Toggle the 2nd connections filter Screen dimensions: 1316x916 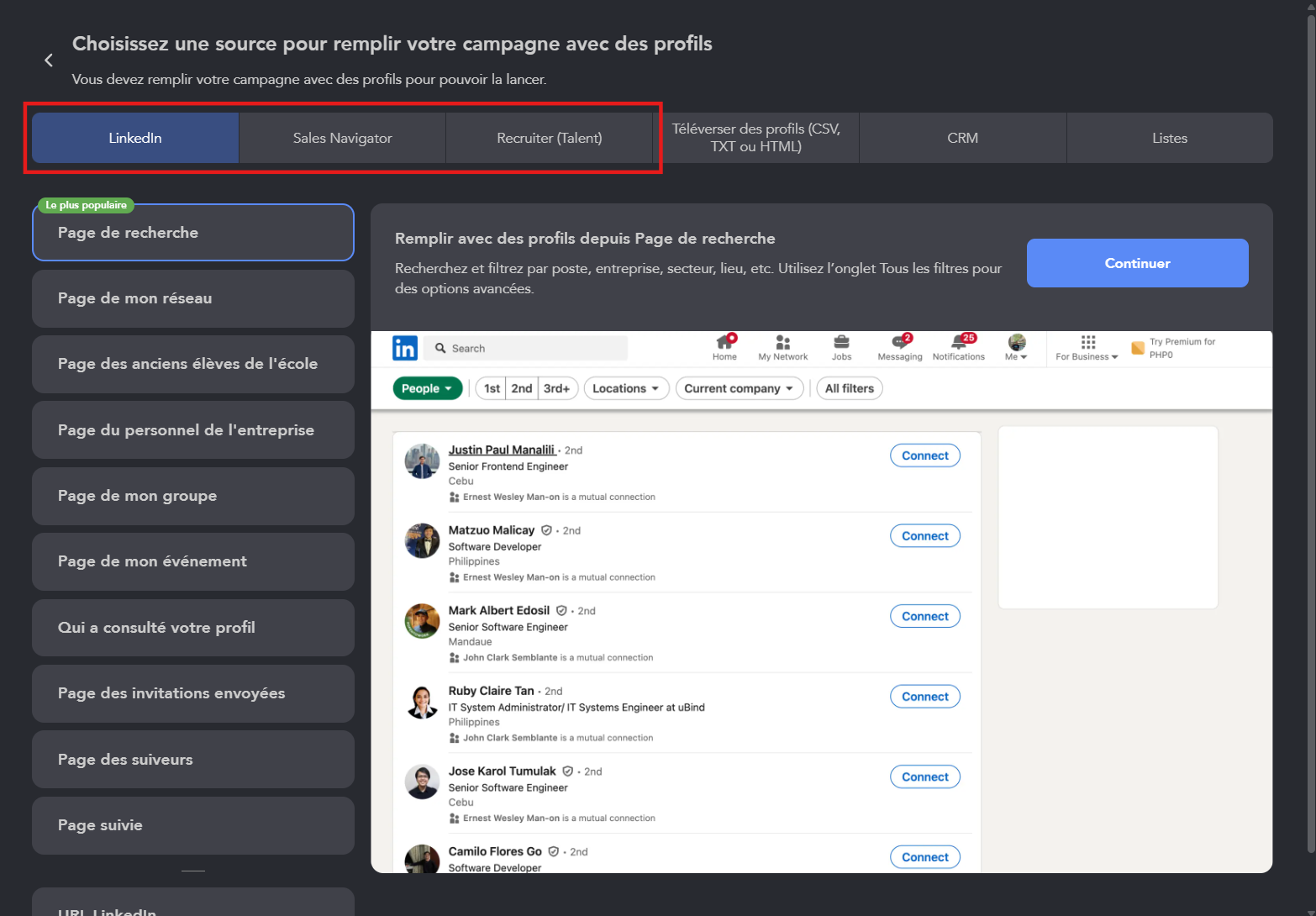point(522,388)
